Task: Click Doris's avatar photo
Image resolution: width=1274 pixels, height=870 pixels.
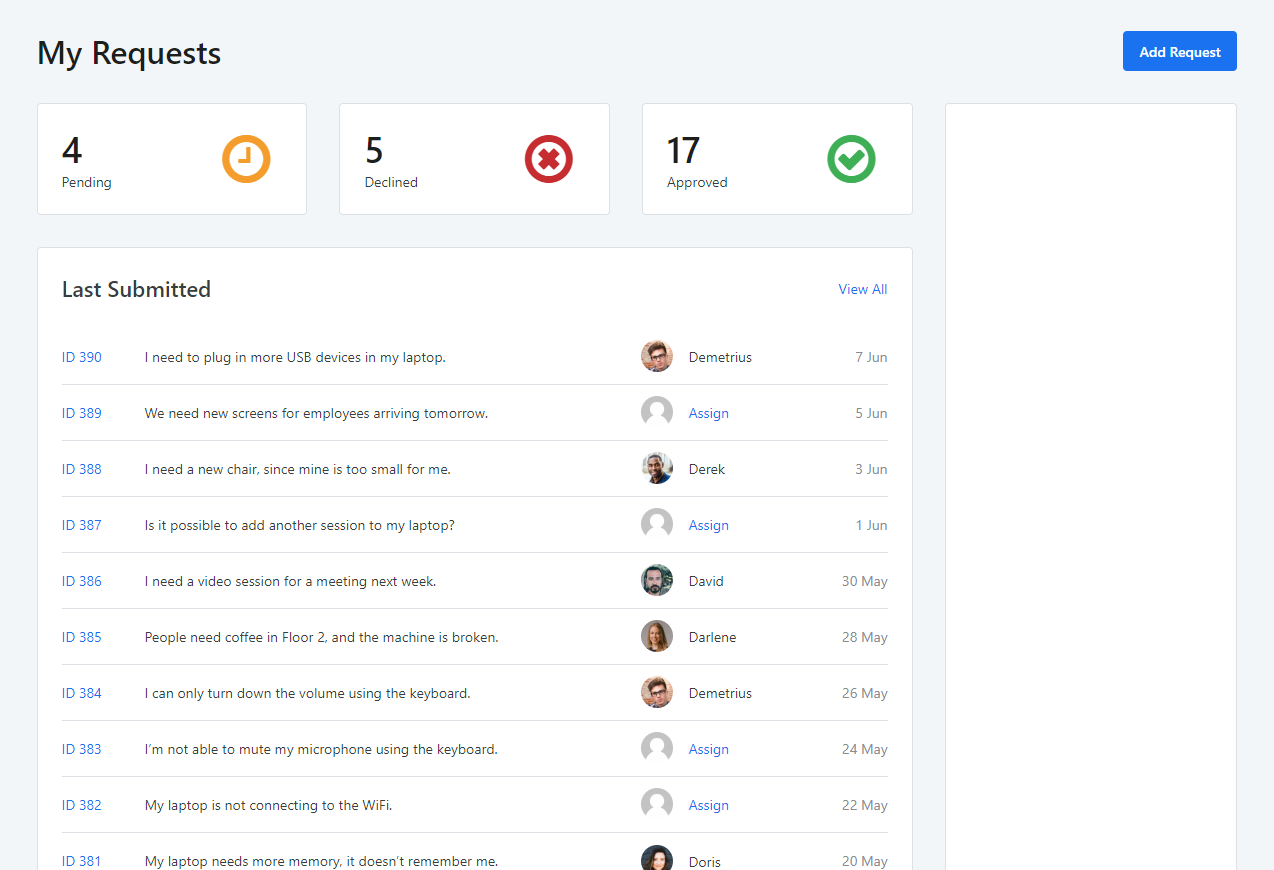Action: coord(657,859)
